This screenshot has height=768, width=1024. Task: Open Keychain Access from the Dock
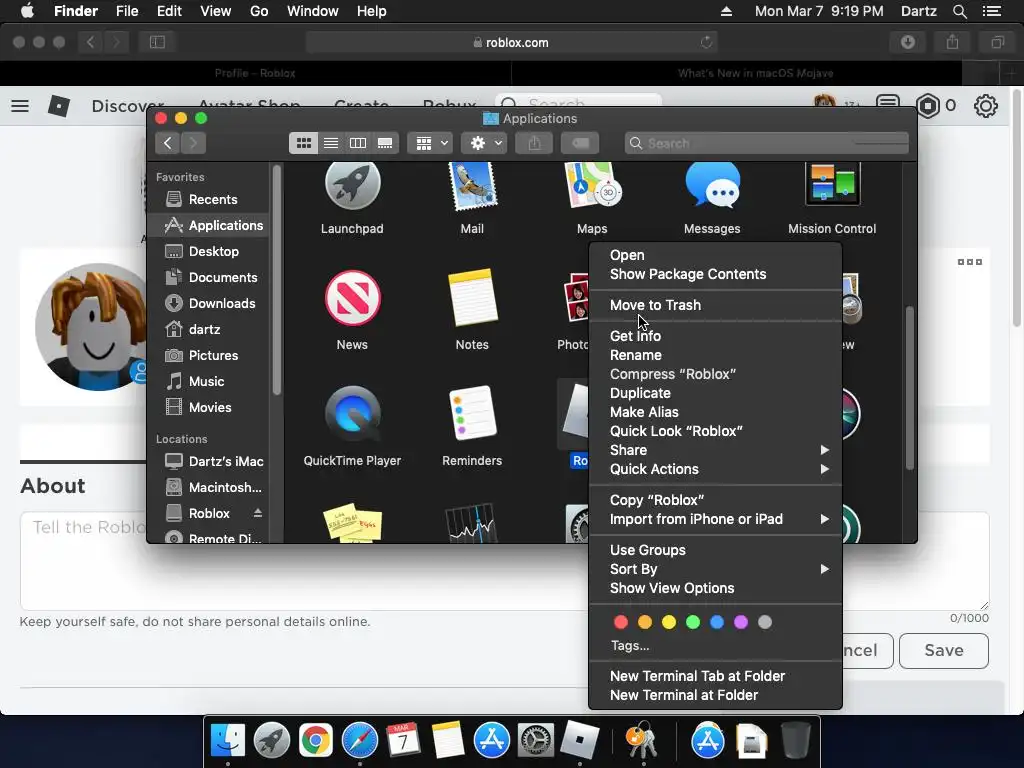tap(643, 740)
